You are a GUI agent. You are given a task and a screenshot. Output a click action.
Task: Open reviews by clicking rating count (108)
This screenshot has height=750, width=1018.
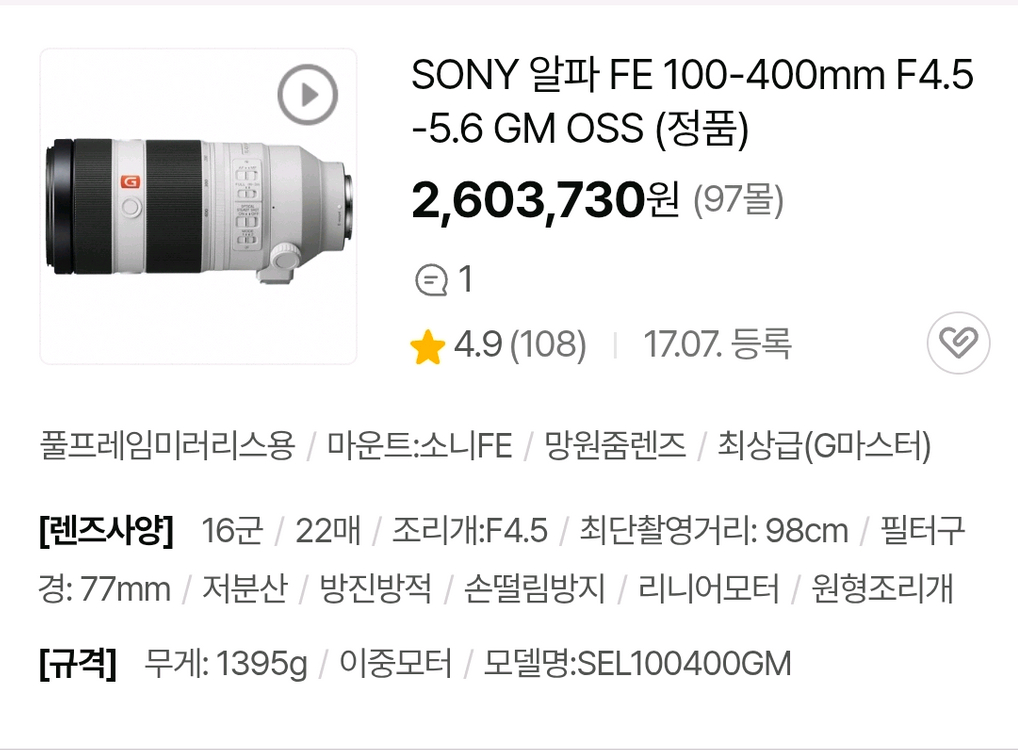tap(546, 343)
